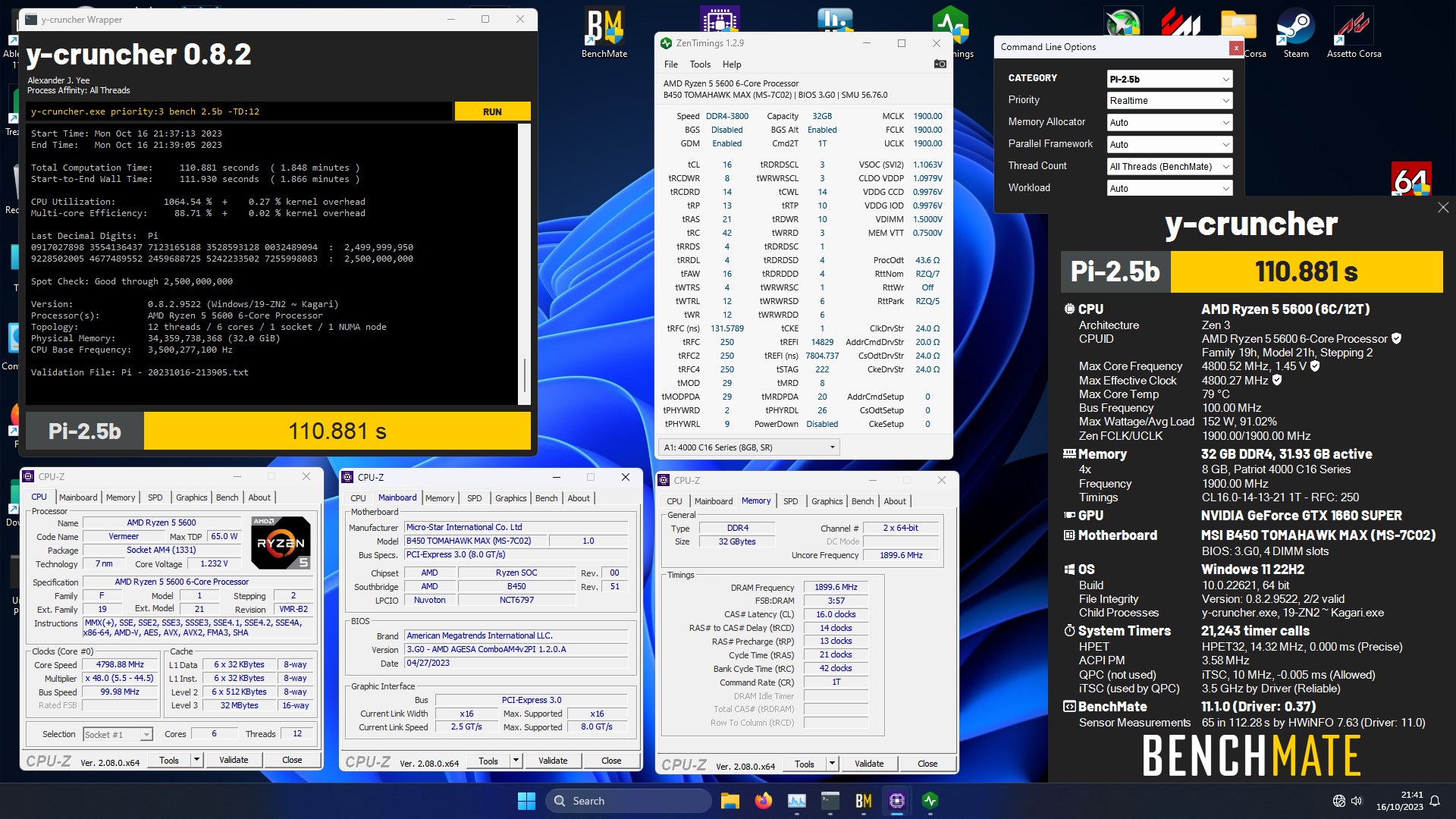Click the yellow 110.881 s result bar in wrapper
The image size is (1456, 819).
click(337, 431)
